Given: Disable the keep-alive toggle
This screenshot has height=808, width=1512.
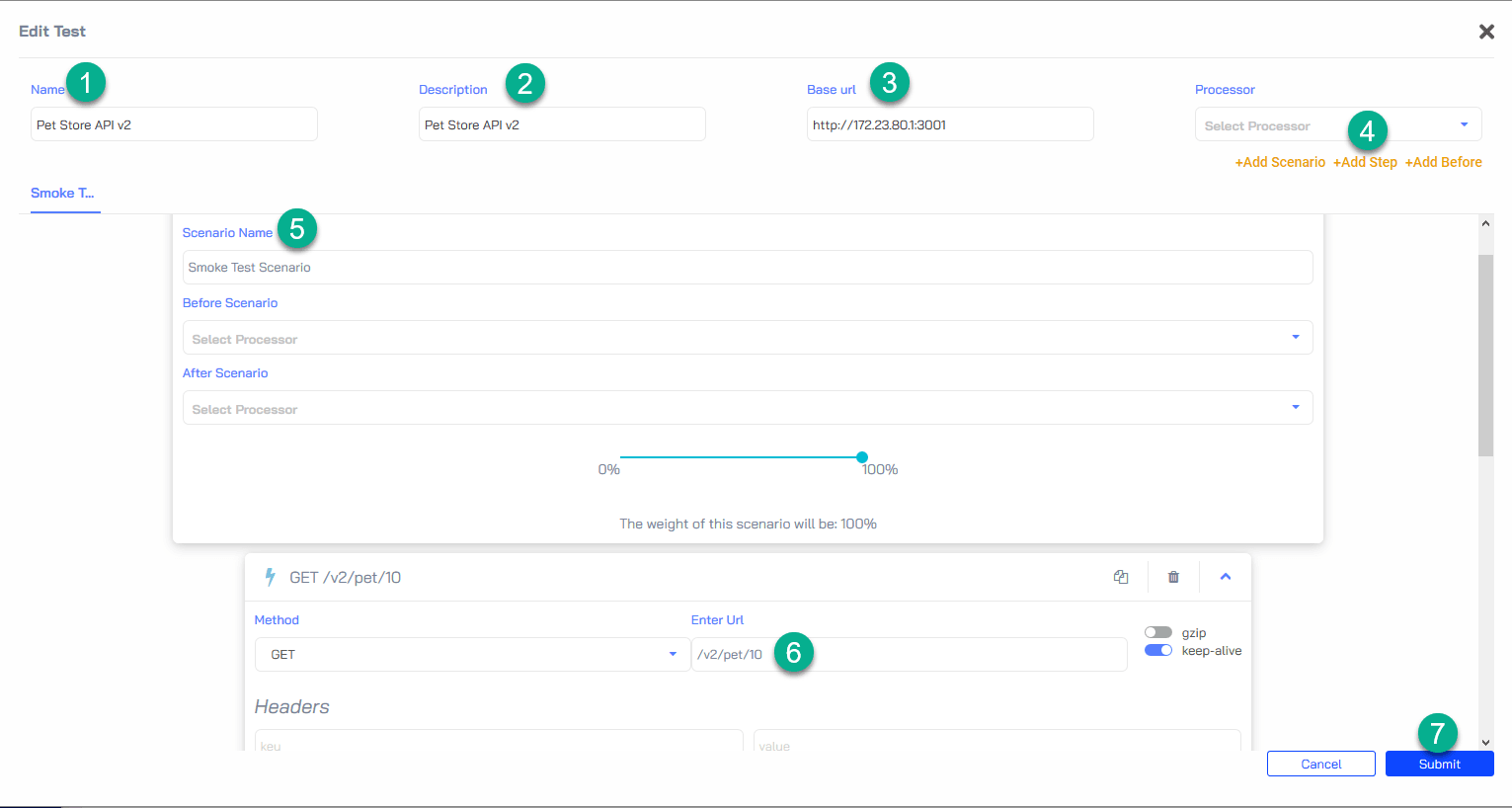Looking at the screenshot, I should click(1158, 650).
